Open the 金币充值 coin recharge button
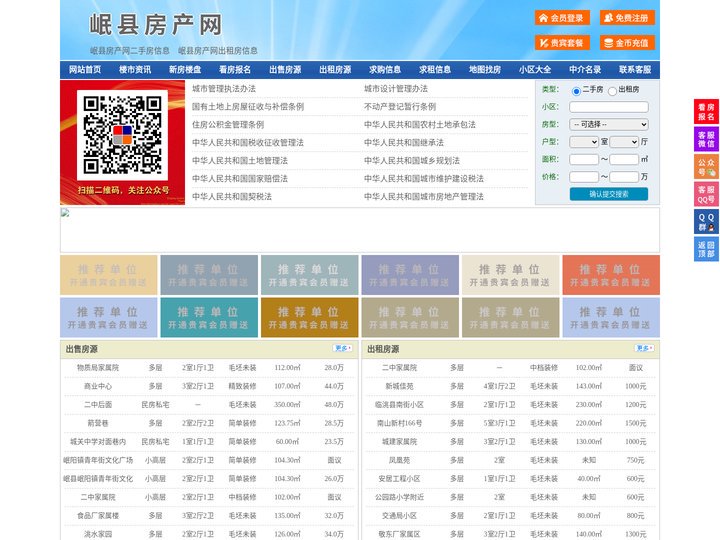 pos(627,43)
